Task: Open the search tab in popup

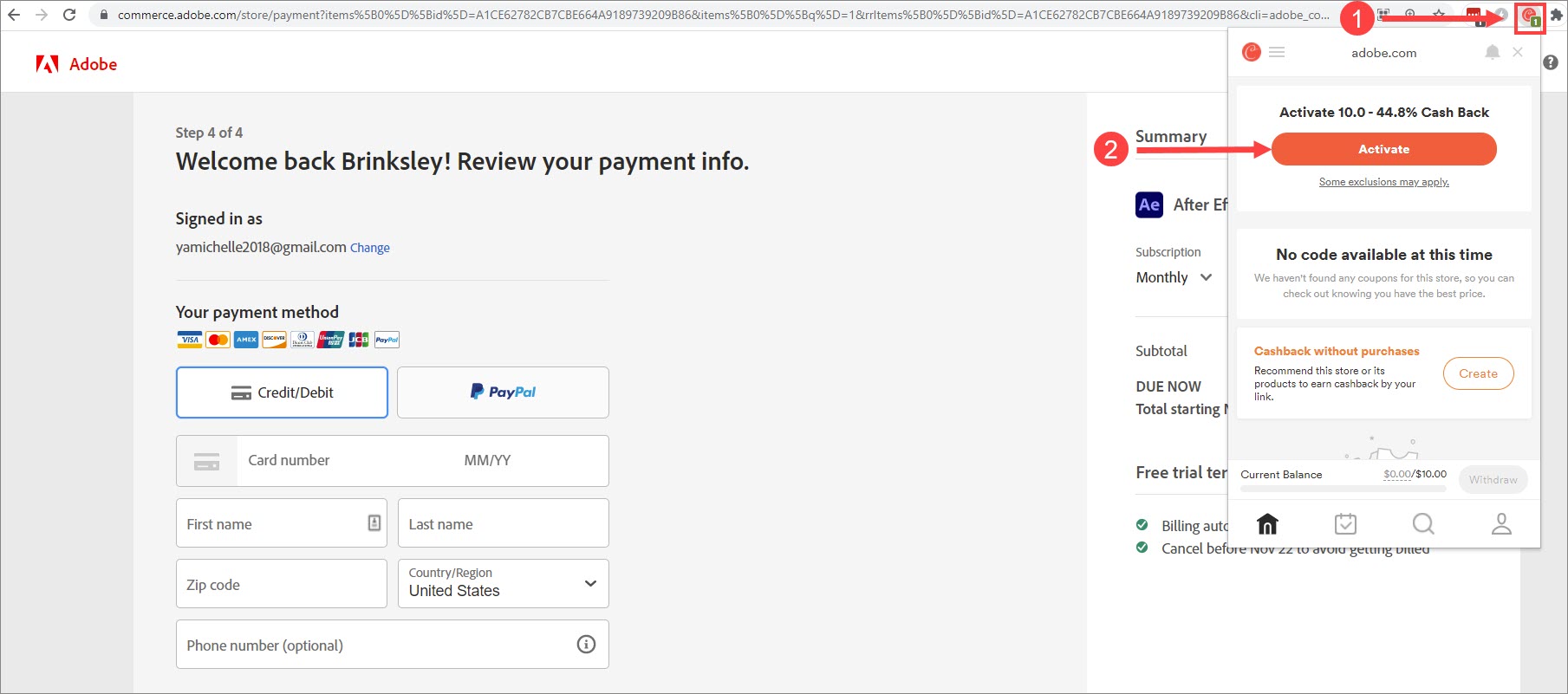Action: (1423, 523)
